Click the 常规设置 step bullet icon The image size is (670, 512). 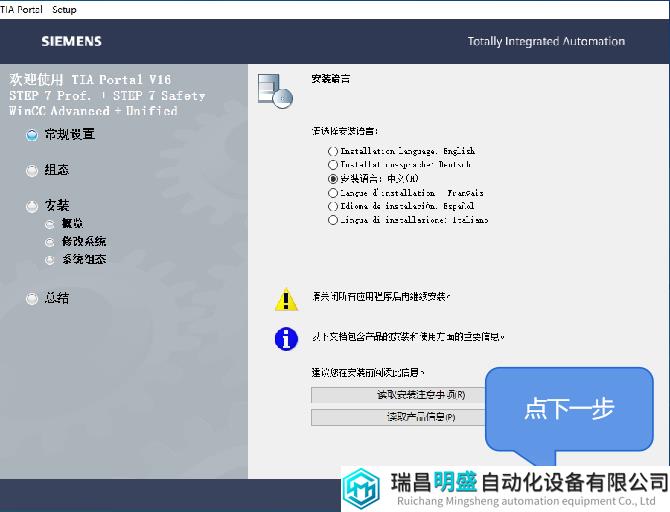32,135
